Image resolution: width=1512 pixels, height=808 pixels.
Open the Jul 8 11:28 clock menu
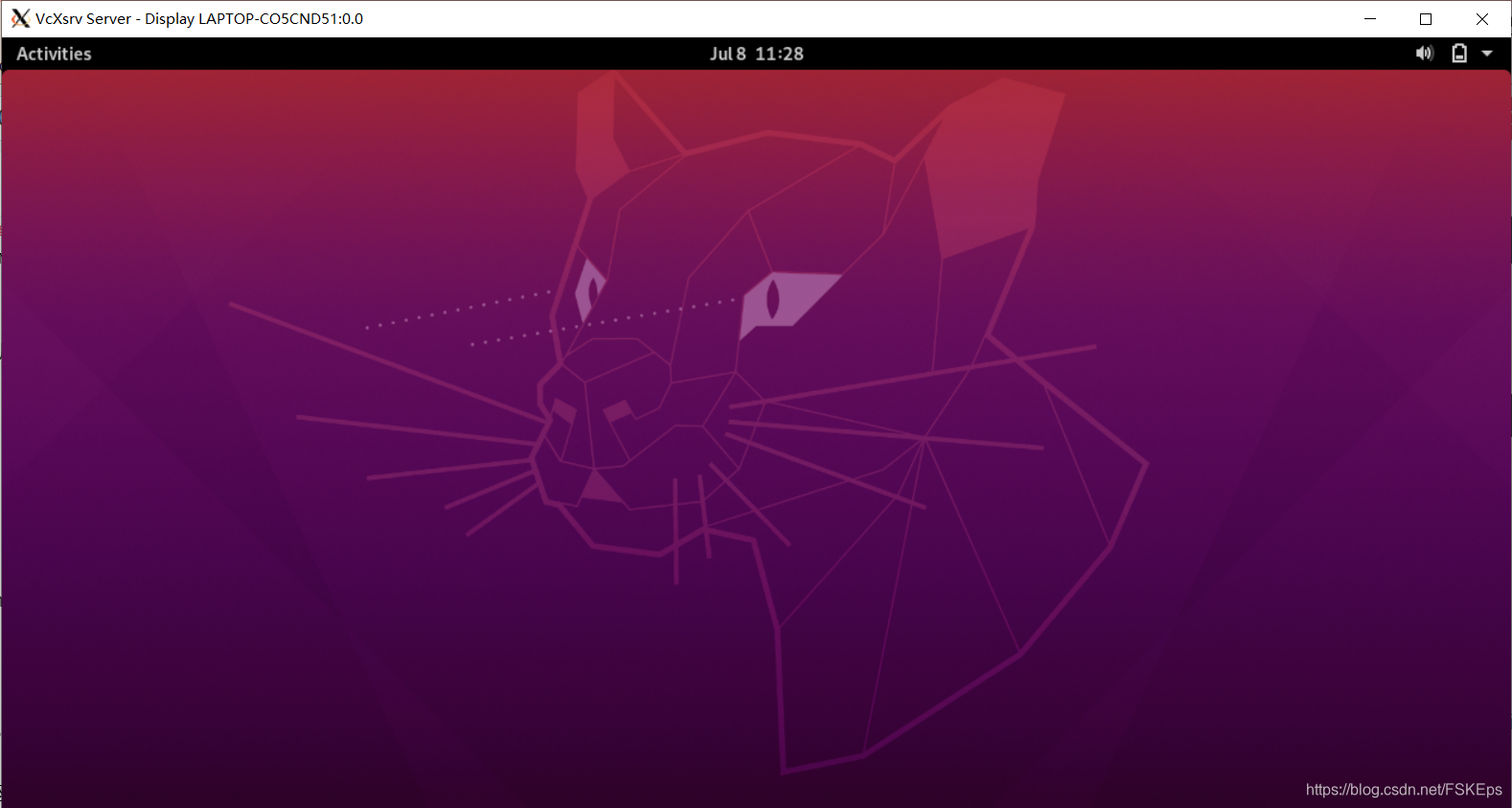(x=756, y=54)
